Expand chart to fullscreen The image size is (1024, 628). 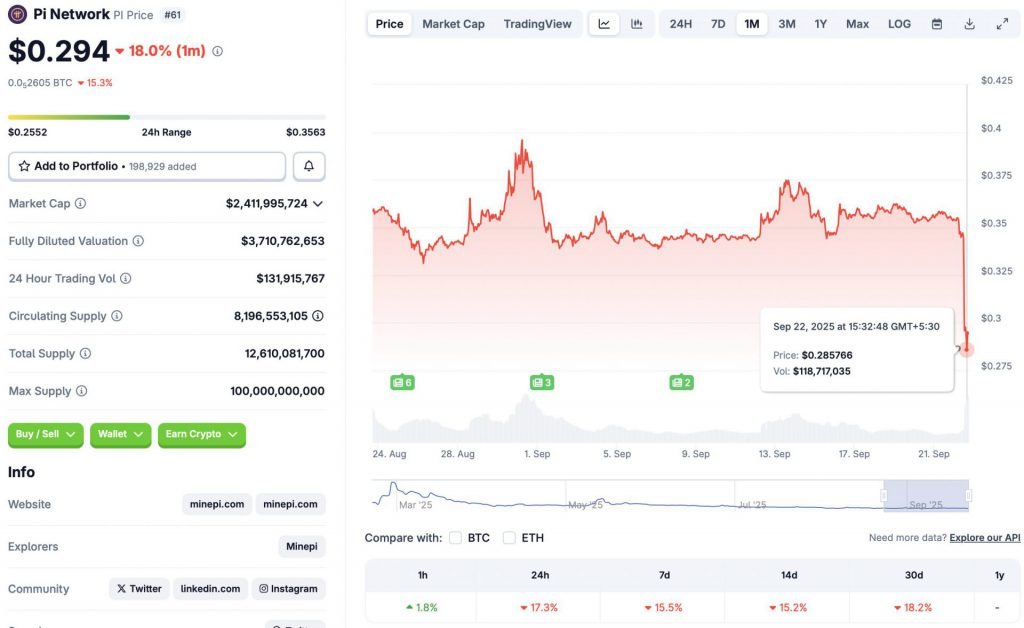(x=1002, y=24)
